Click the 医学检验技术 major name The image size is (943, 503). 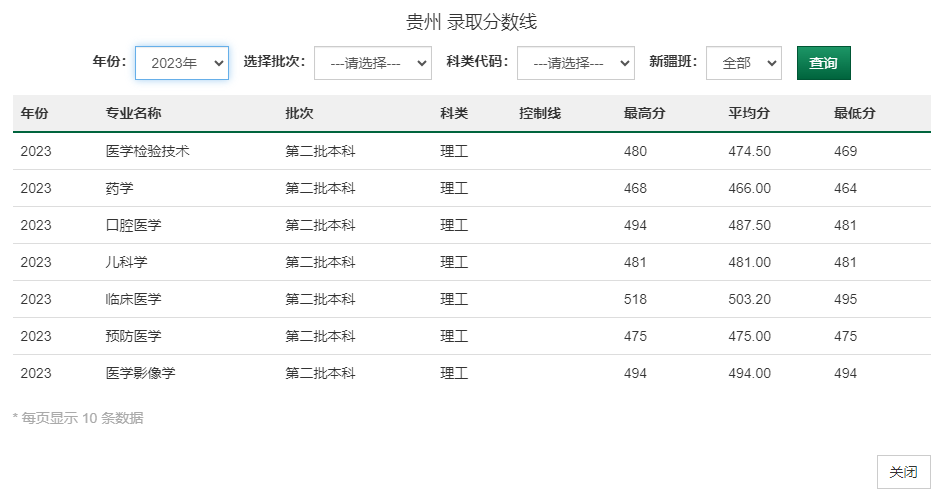(x=147, y=151)
